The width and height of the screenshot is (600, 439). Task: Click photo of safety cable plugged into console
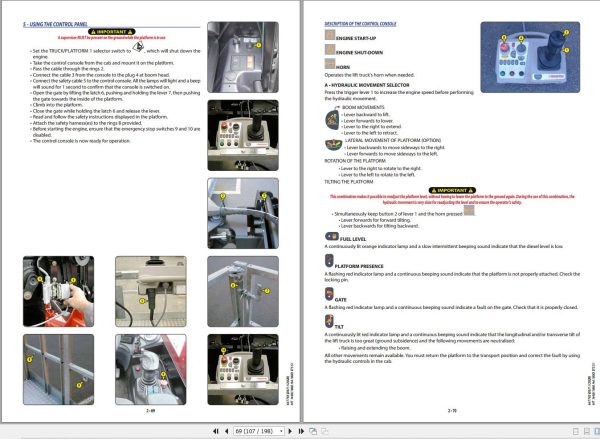[x=151, y=291]
